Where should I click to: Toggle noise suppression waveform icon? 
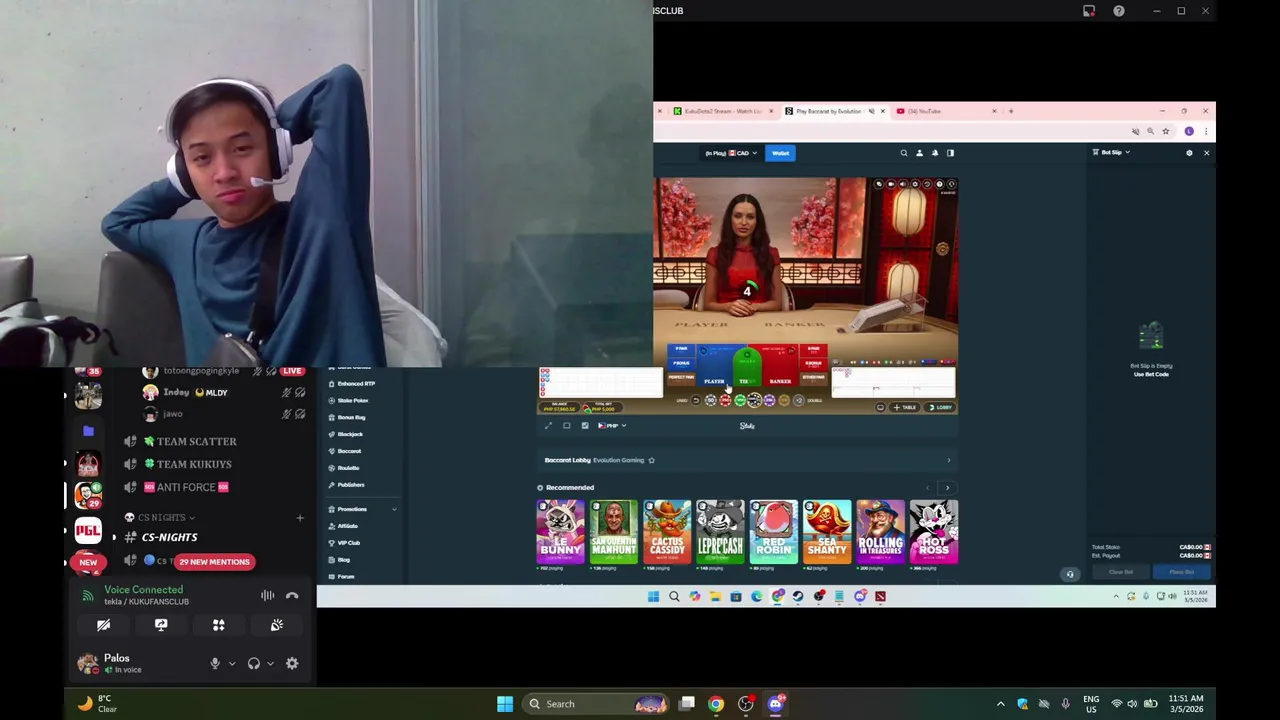[267, 596]
